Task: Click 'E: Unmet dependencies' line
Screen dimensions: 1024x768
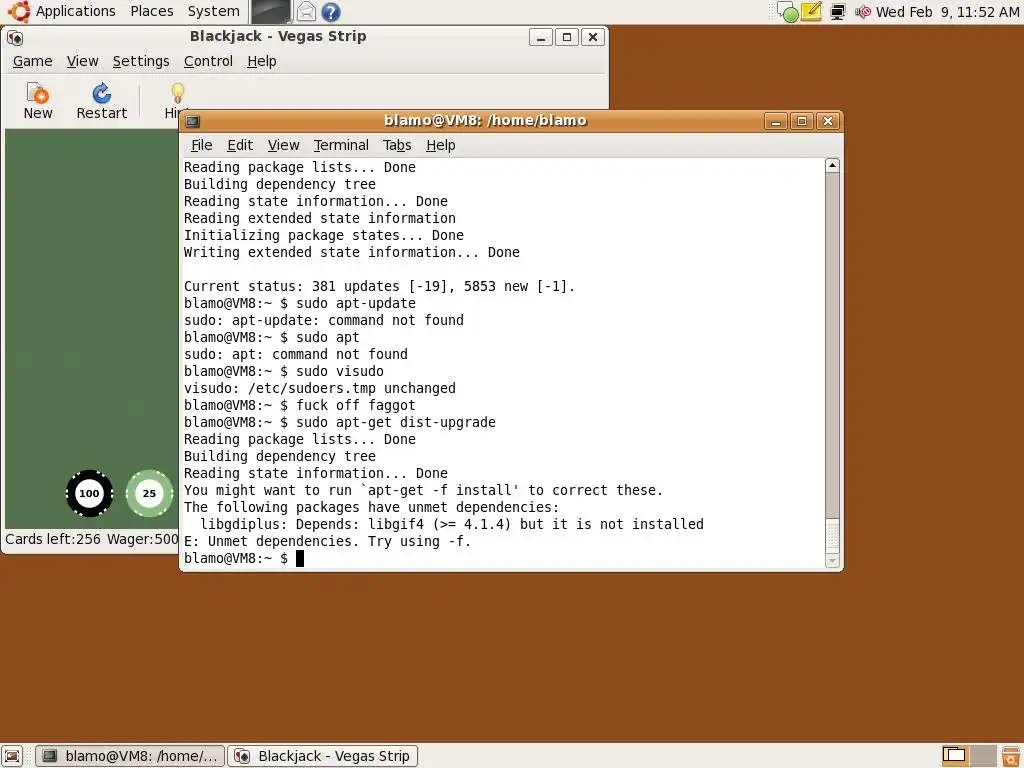Action: [327, 541]
